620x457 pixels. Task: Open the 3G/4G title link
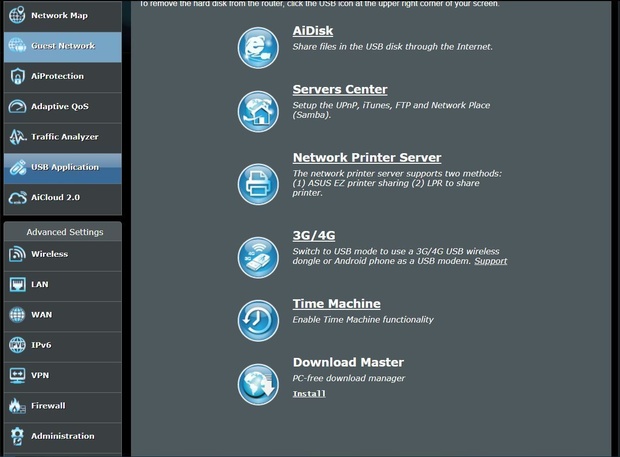point(314,236)
